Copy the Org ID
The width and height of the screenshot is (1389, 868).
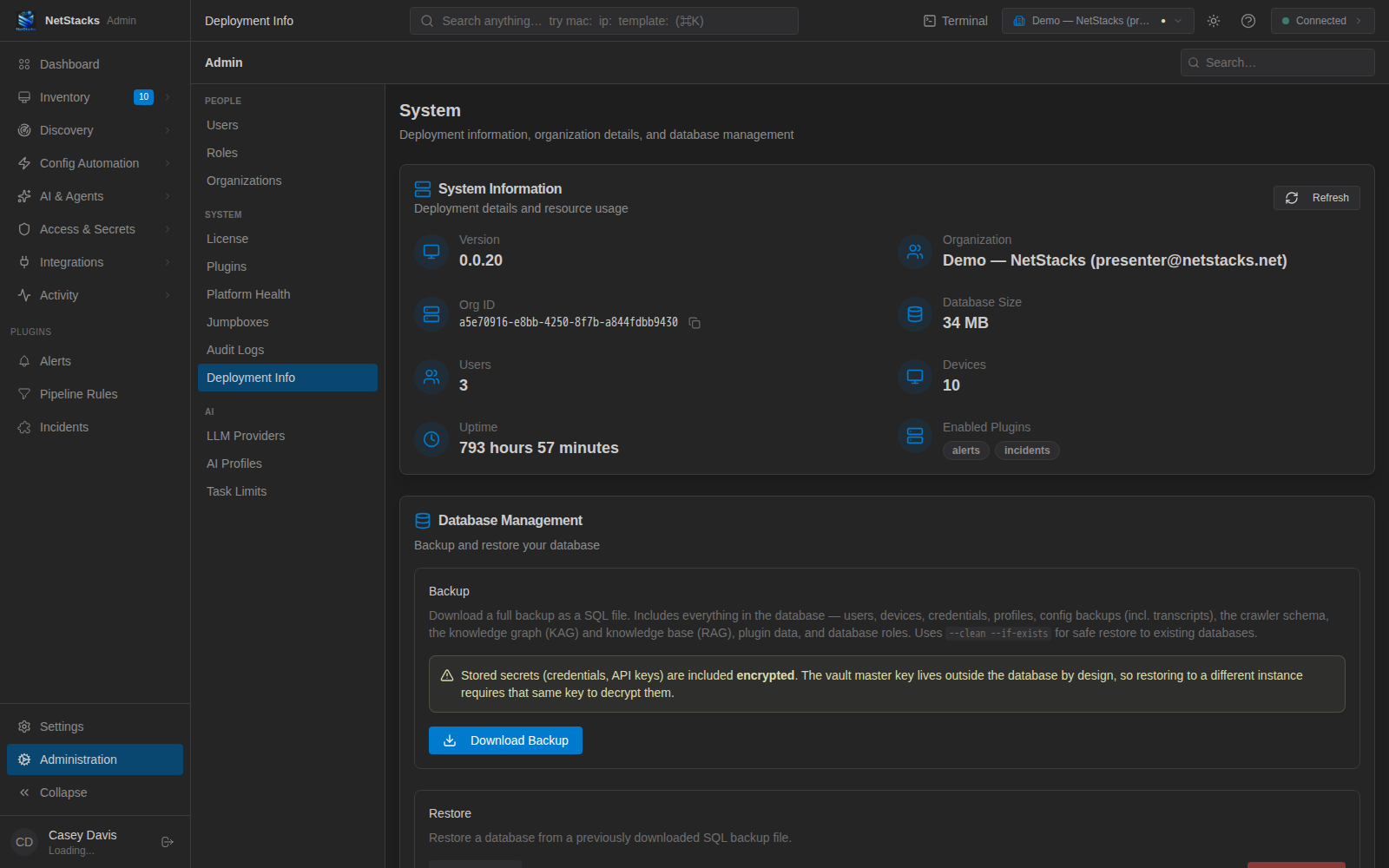click(x=694, y=323)
